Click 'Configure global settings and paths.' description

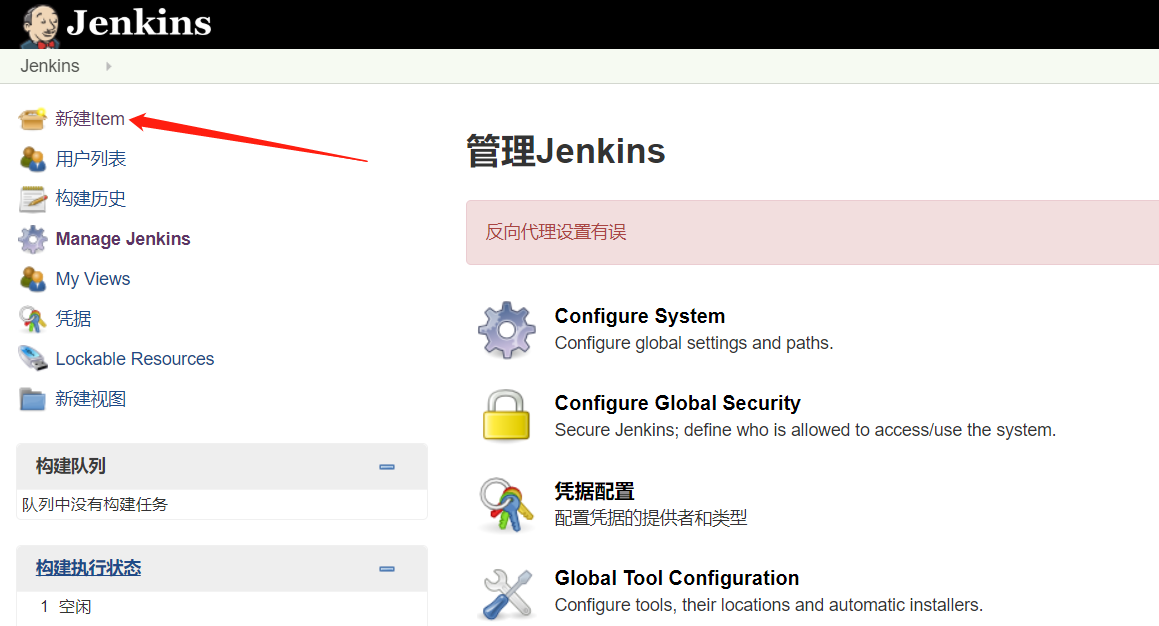pos(693,343)
